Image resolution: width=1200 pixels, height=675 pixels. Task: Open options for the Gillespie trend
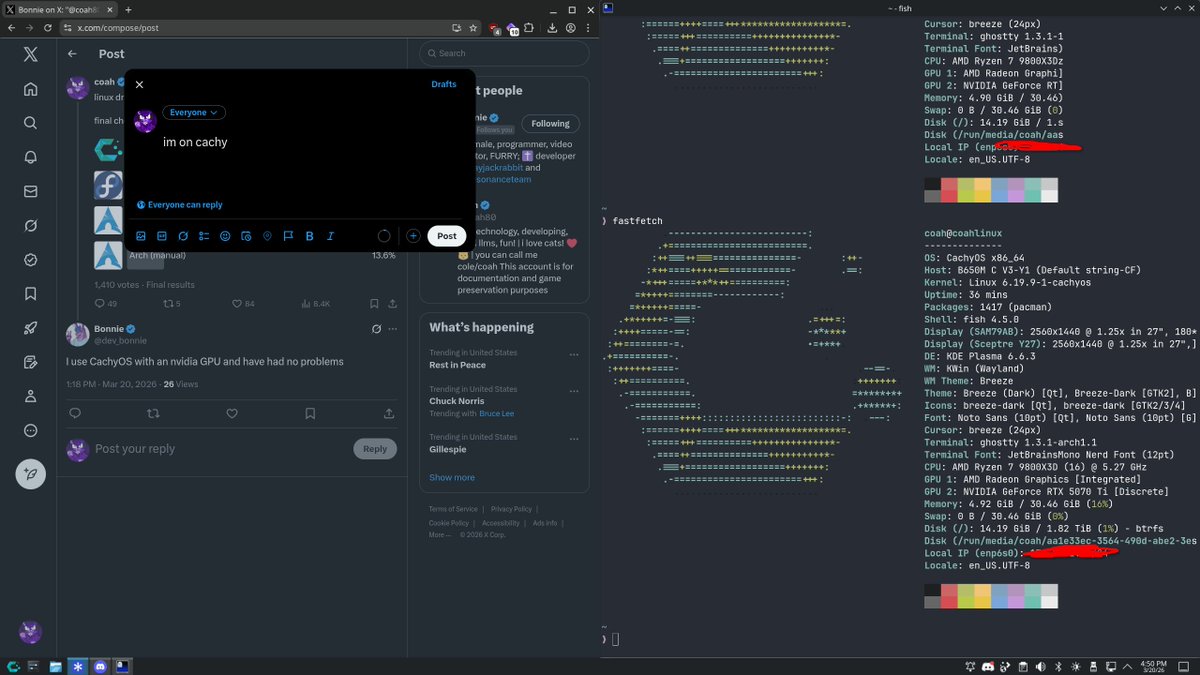pos(574,438)
